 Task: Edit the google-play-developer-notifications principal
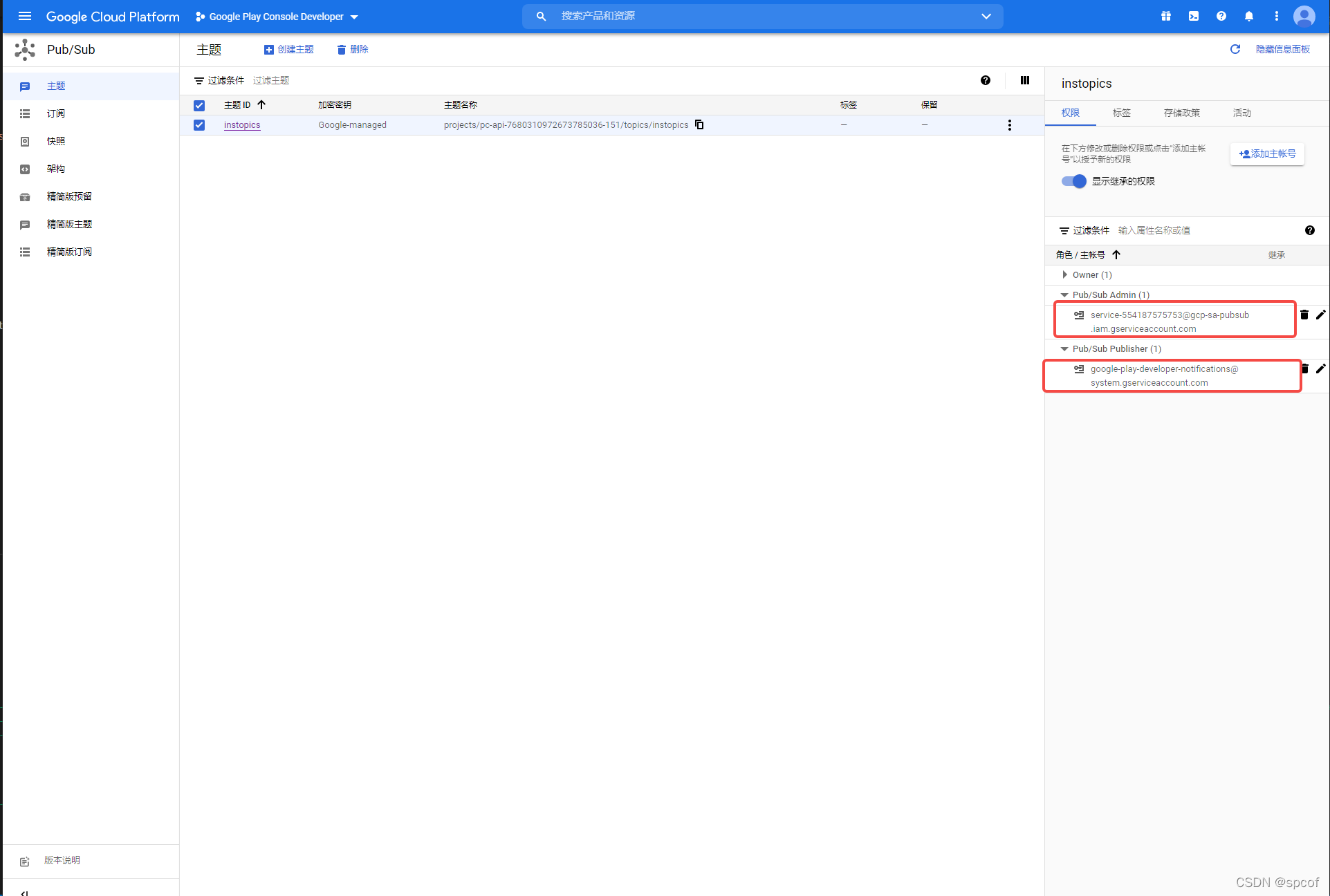tap(1320, 368)
